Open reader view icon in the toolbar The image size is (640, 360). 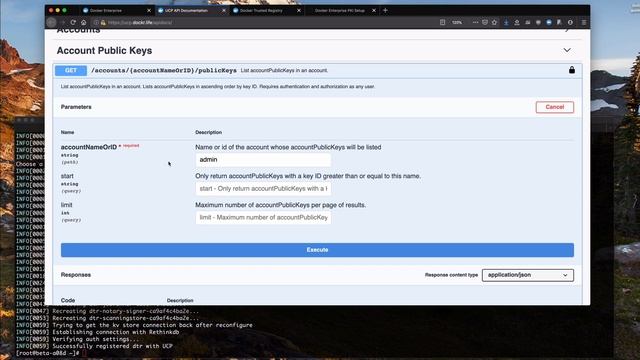442,22
